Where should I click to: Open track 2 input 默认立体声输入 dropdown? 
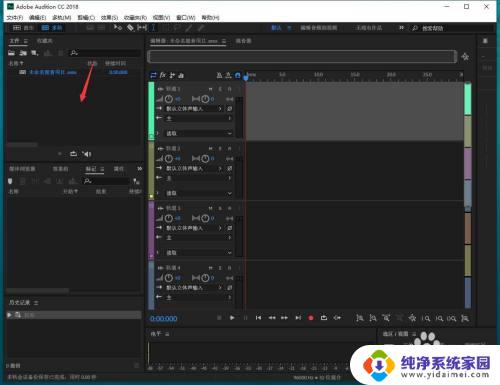[194, 168]
